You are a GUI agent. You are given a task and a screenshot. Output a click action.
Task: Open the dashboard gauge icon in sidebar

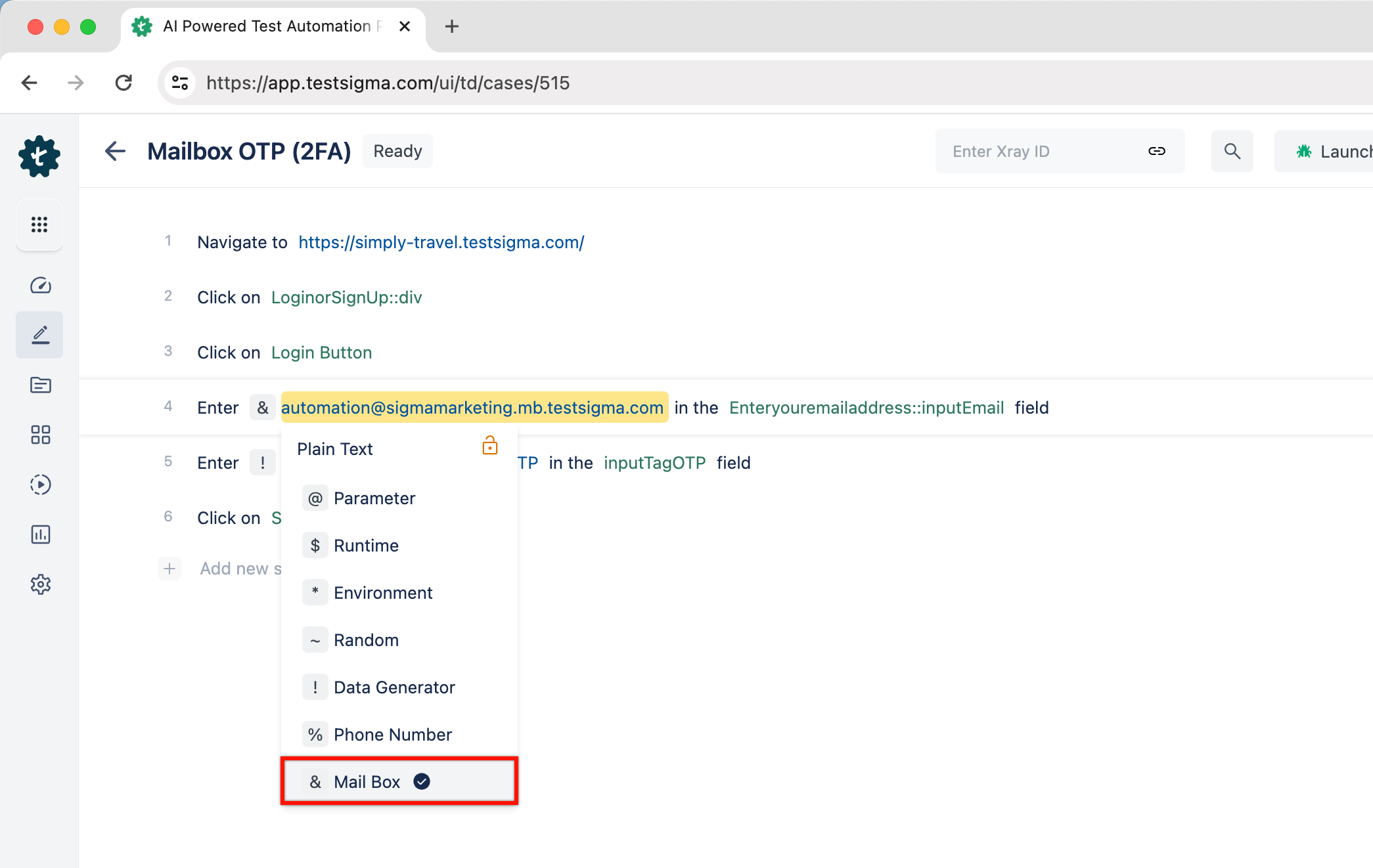pos(40,285)
